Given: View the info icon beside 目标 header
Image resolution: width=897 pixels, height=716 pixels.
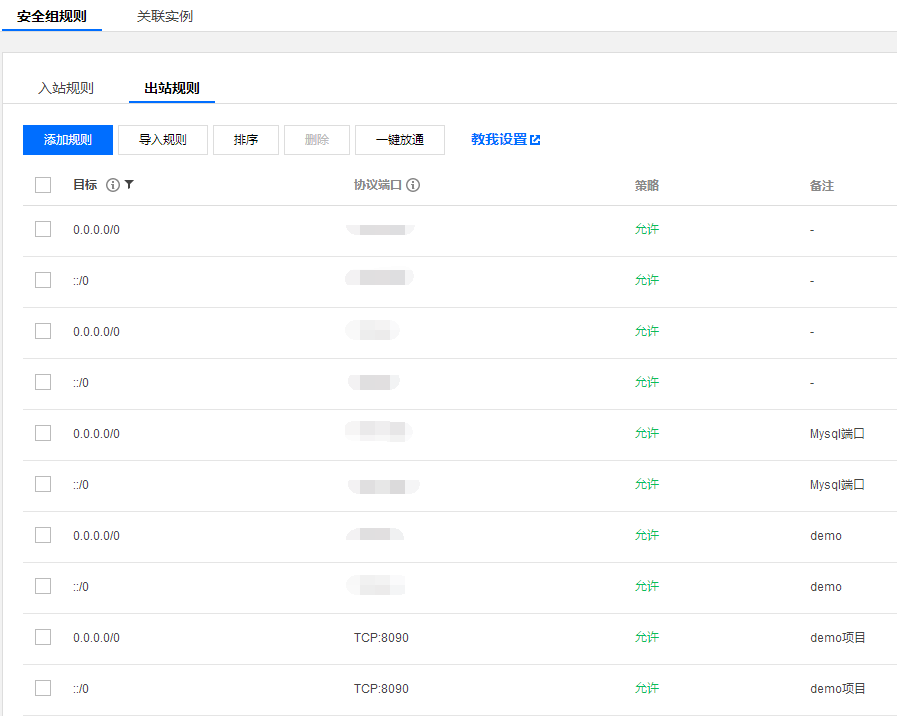Looking at the screenshot, I should [x=114, y=185].
